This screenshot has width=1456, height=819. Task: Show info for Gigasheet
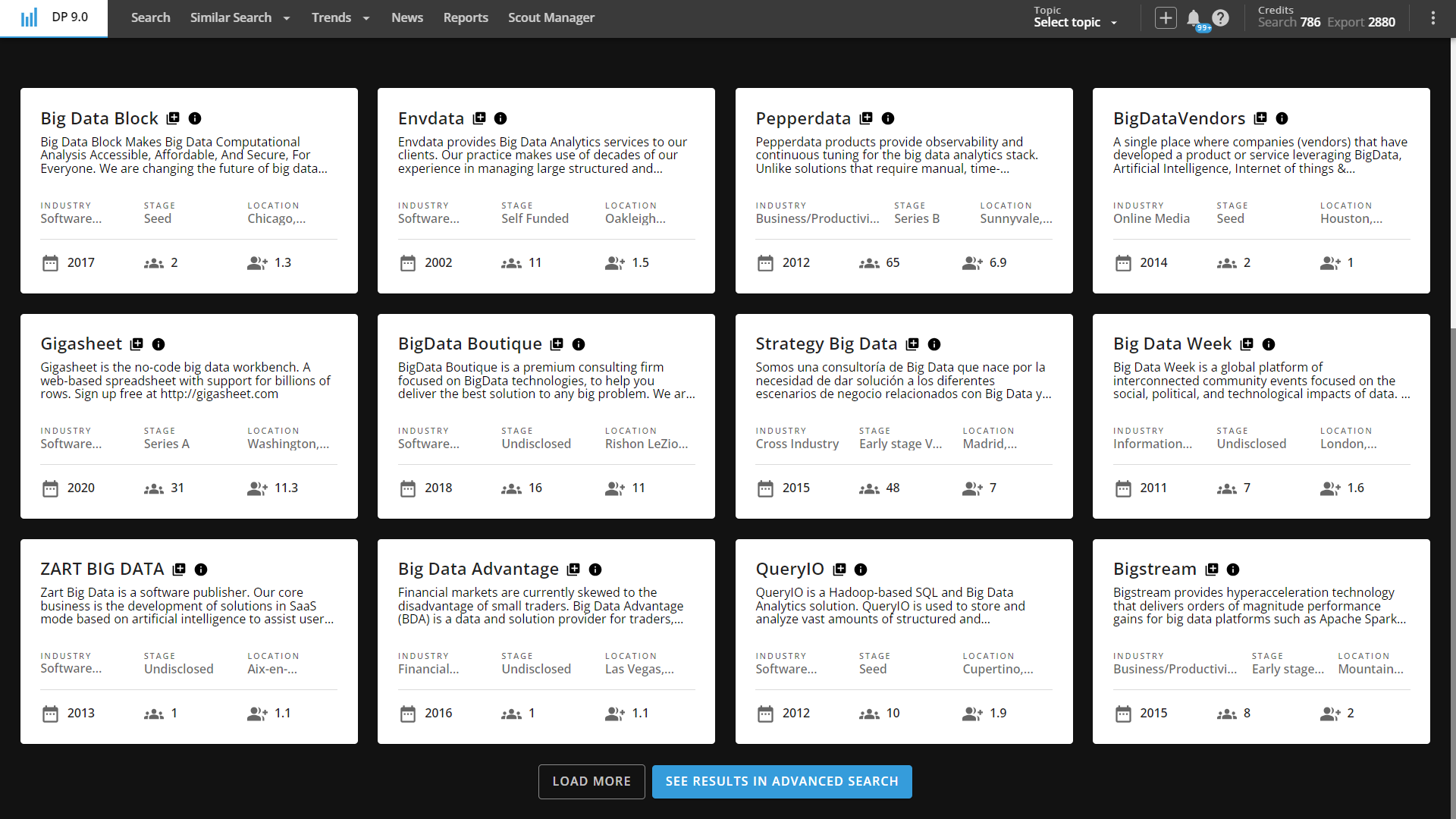coord(158,344)
